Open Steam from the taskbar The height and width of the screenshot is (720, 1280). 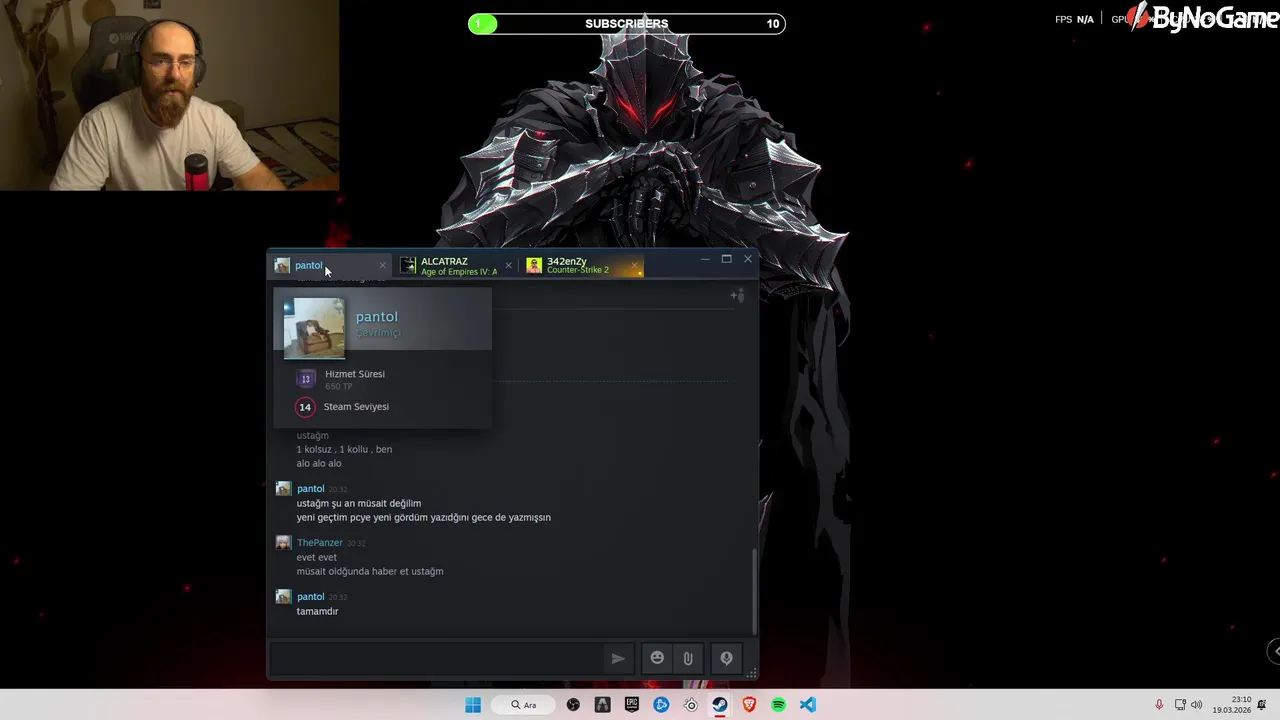[720, 705]
